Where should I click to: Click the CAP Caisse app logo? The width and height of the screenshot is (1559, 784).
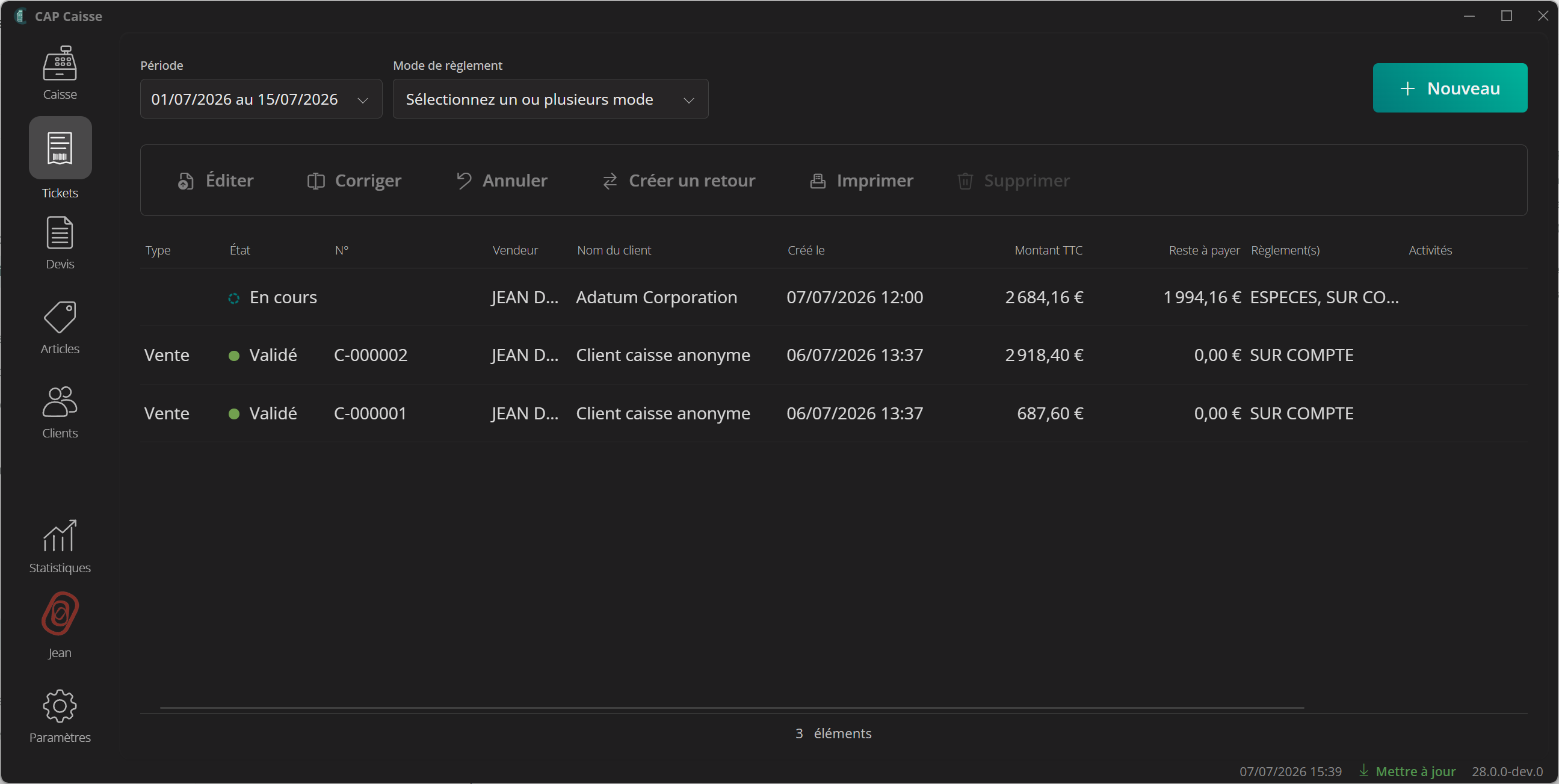tap(20, 16)
